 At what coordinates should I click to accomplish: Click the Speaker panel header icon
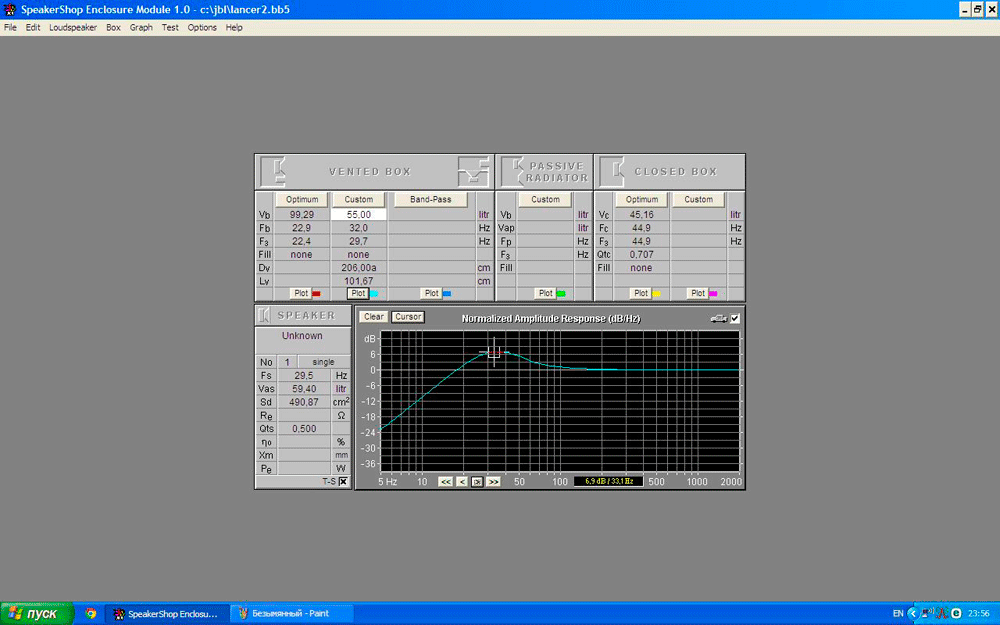point(264,315)
